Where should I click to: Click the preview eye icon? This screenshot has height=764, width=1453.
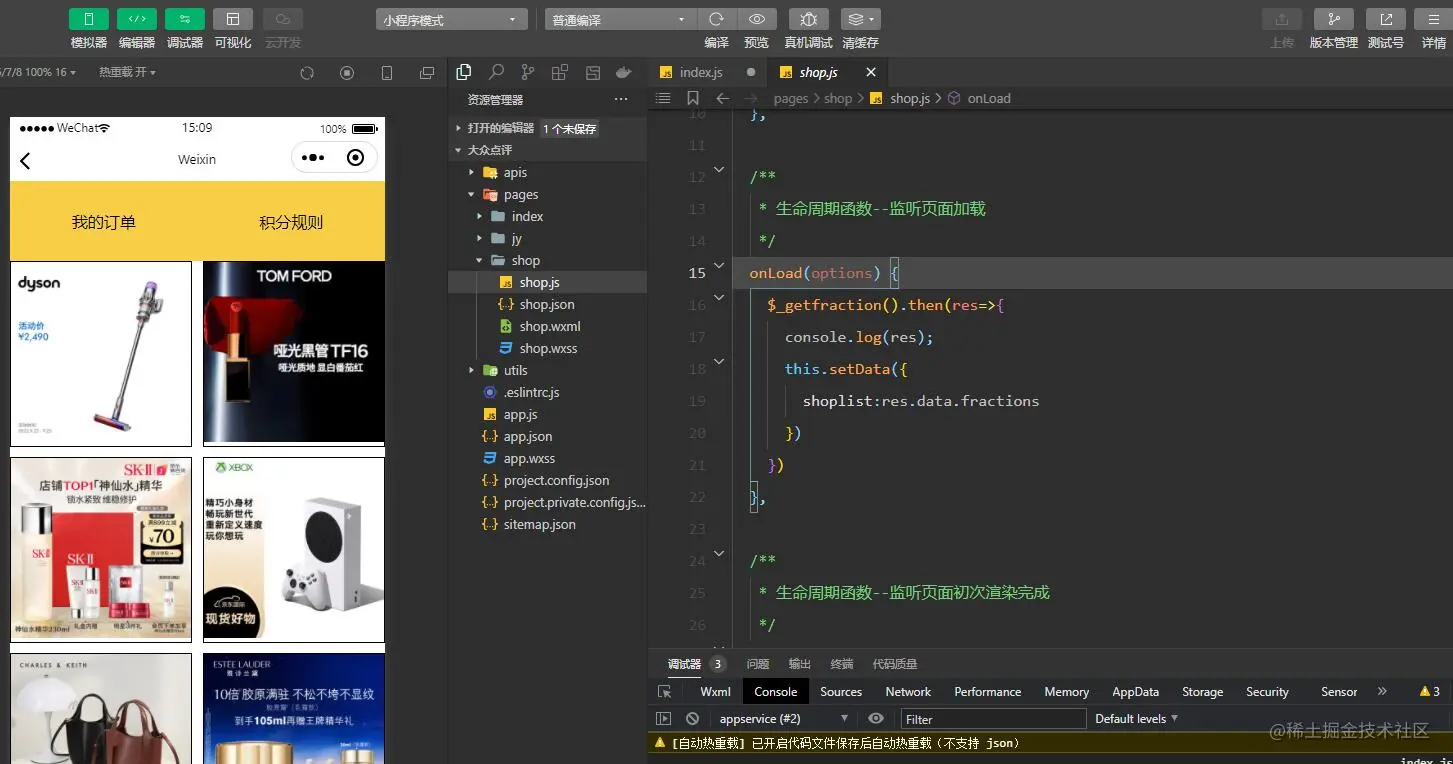click(757, 19)
